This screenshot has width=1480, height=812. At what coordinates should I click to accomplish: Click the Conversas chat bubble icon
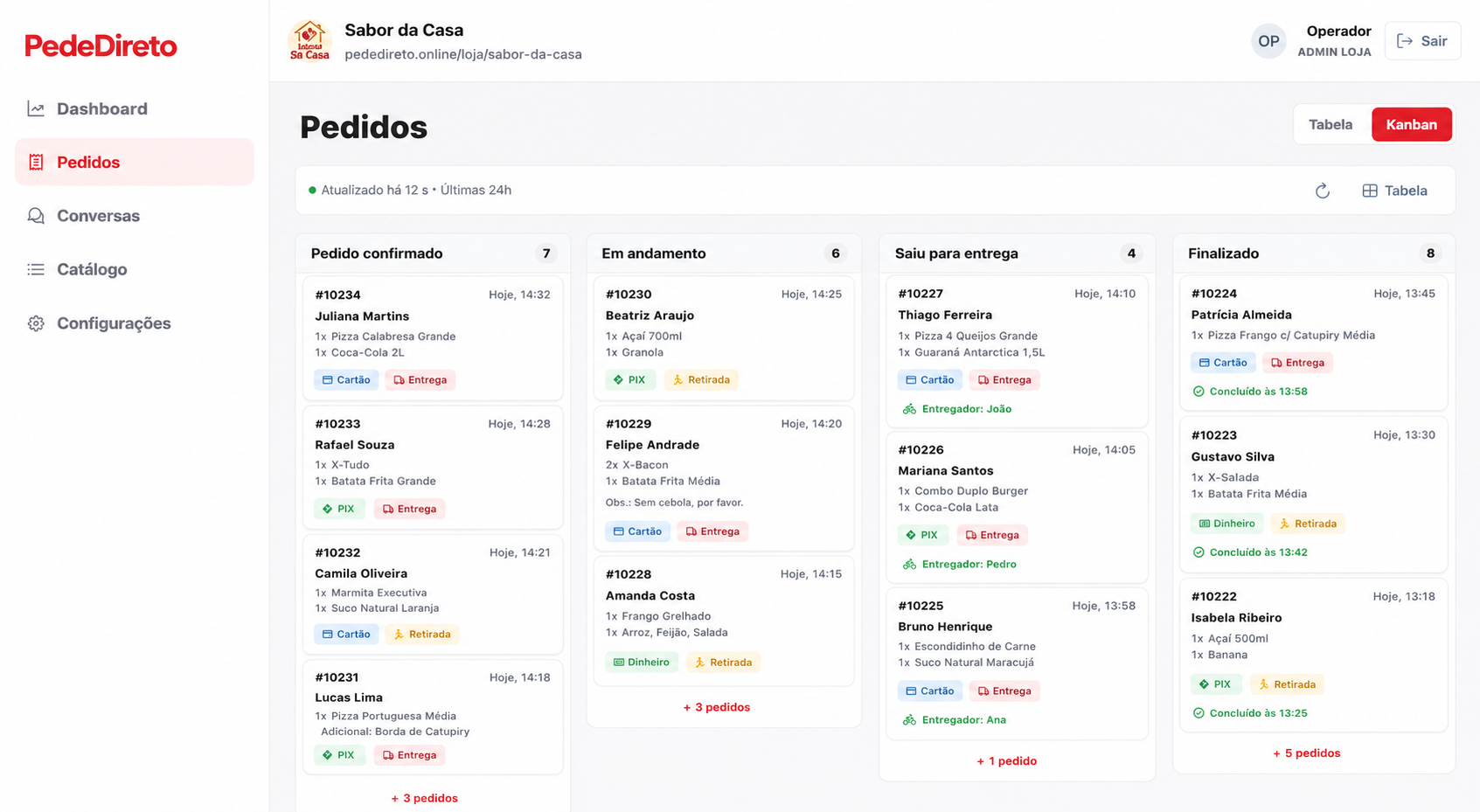(x=36, y=216)
